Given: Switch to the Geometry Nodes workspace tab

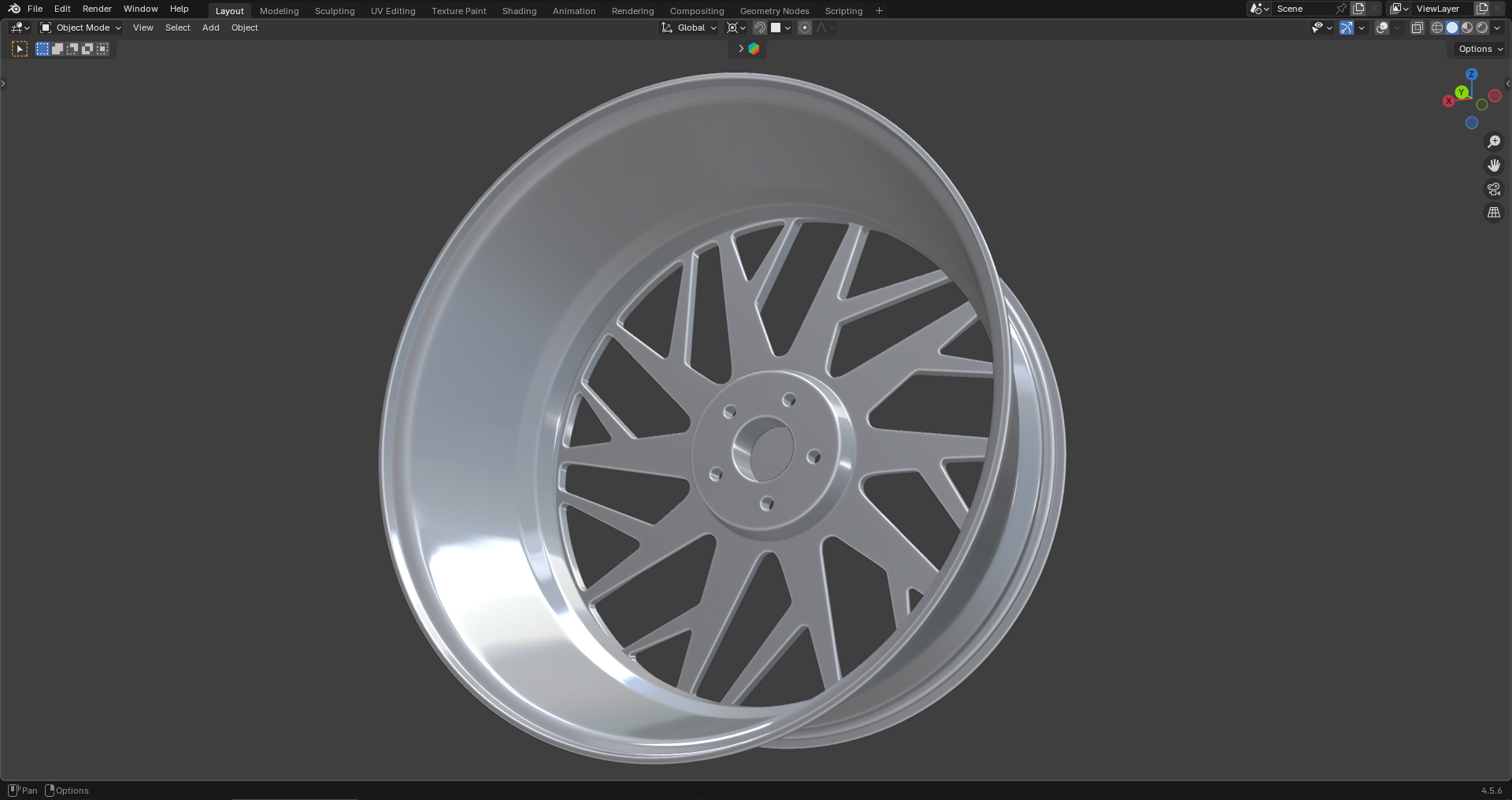Looking at the screenshot, I should tap(775, 11).
